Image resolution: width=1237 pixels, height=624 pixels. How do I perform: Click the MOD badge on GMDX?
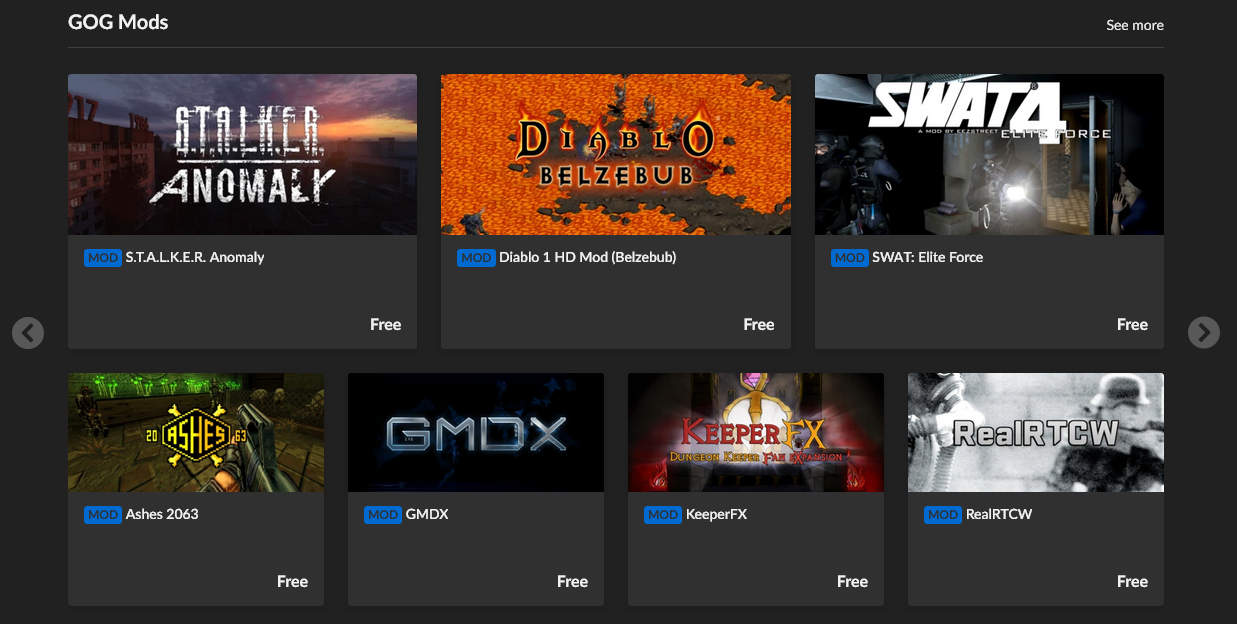(x=383, y=515)
